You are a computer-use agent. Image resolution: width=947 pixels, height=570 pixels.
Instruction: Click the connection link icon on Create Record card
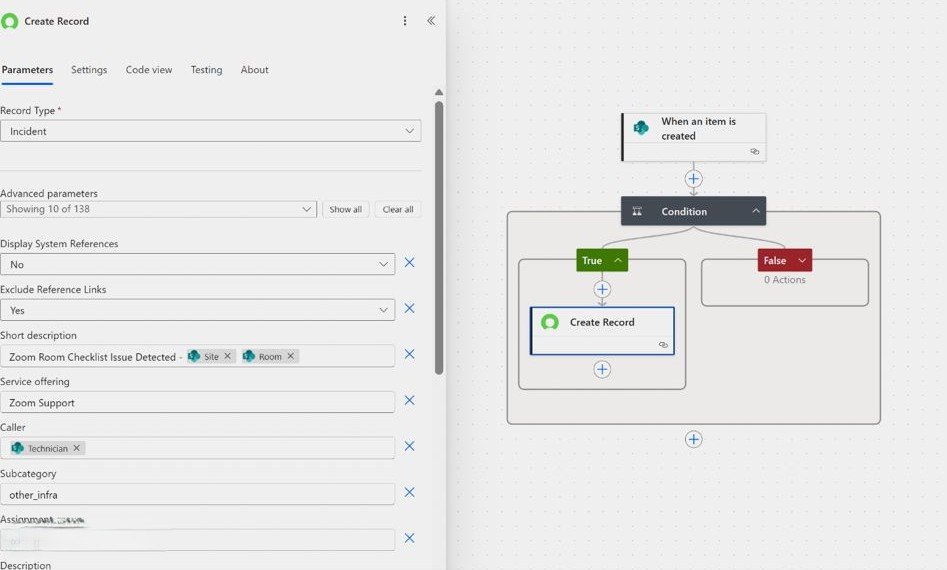pyautogui.click(x=663, y=345)
